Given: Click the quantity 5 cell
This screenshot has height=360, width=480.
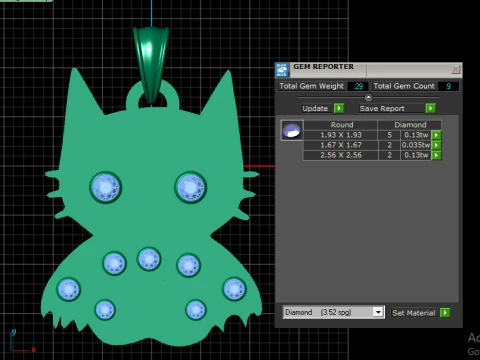Looking at the screenshot, I should (x=389, y=135).
